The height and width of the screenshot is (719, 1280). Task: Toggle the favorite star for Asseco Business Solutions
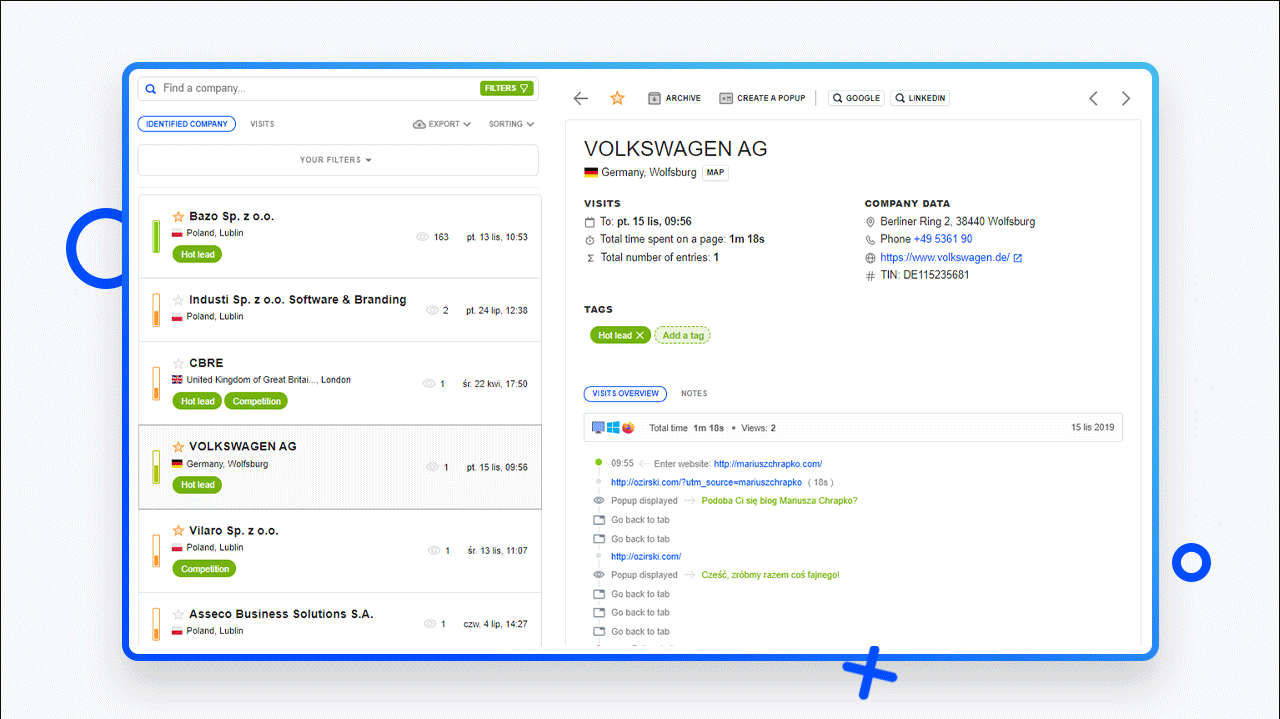[178, 614]
